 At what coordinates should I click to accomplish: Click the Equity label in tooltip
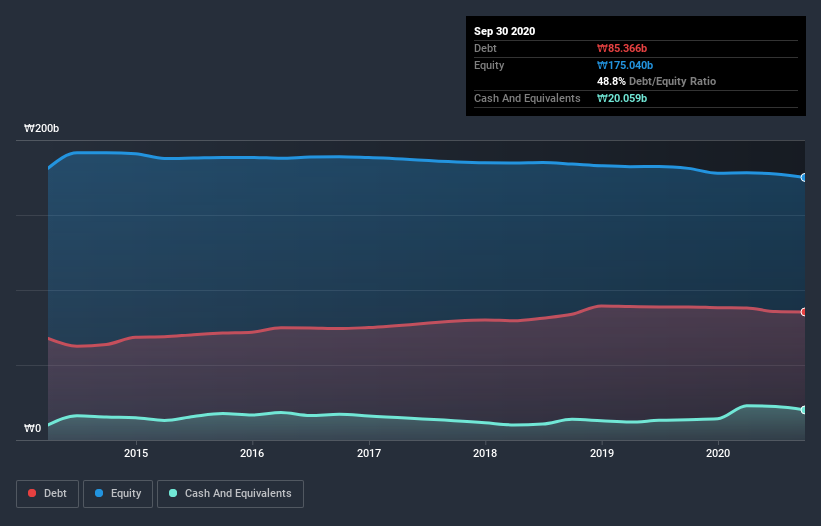[489, 65]
